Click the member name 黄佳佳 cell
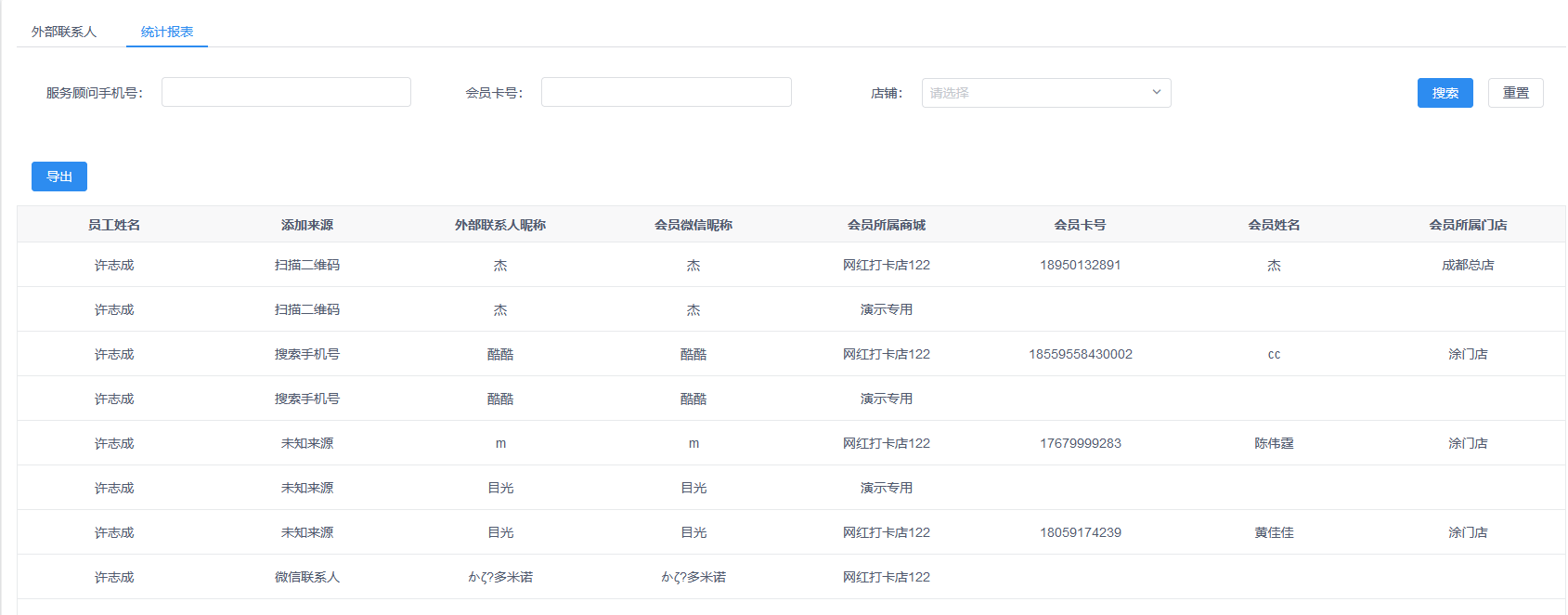 tap(1274, 532)
